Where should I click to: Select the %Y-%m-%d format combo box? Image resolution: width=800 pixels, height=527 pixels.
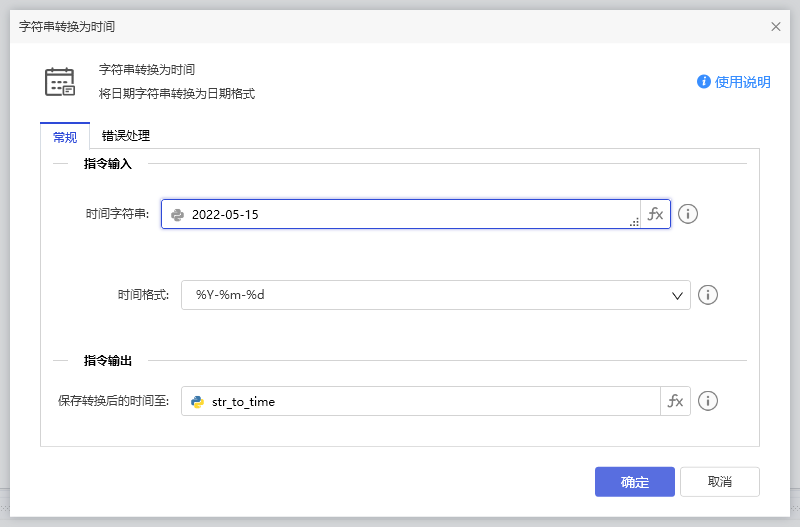(x=420, y=295)
